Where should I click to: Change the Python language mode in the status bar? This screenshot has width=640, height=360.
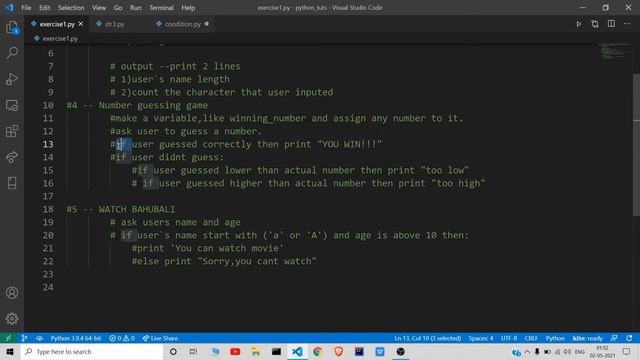[555, 338]
